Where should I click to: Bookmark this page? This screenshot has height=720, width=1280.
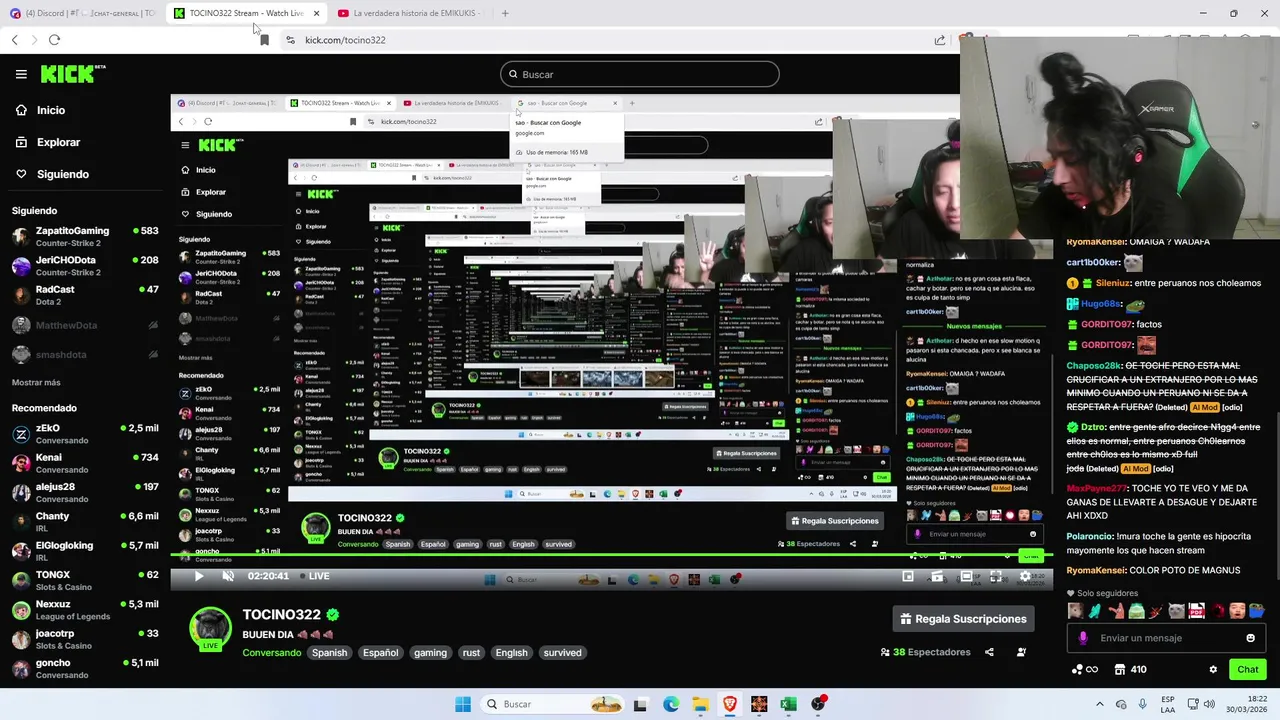pos(264,40)
